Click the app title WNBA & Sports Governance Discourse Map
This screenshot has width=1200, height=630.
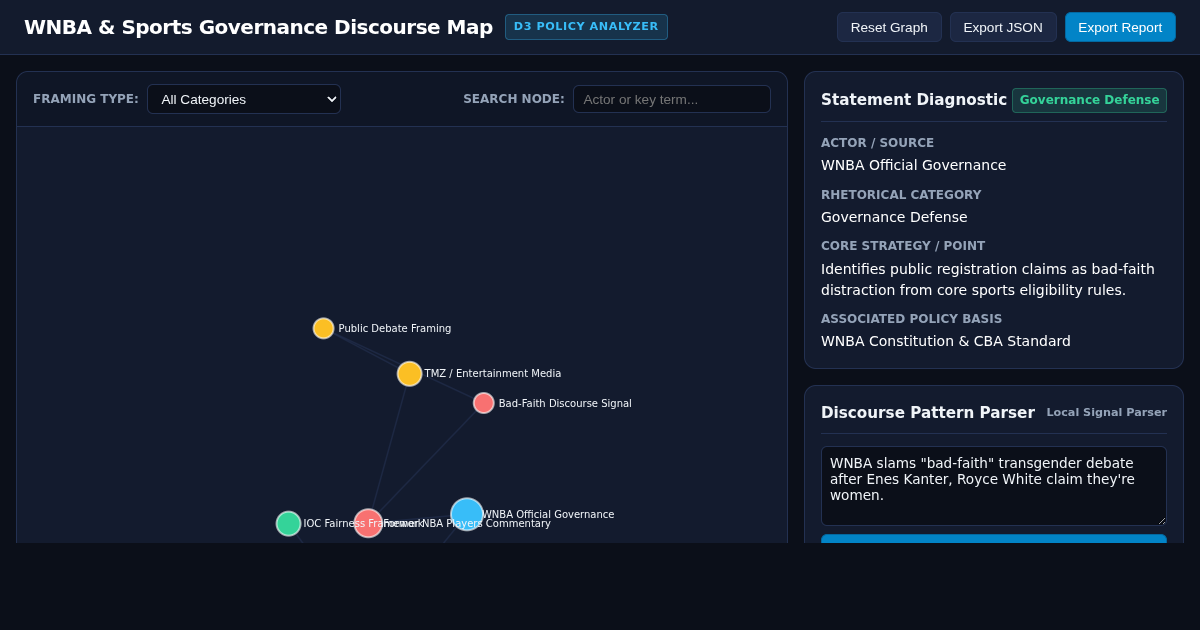pos(258,27)
